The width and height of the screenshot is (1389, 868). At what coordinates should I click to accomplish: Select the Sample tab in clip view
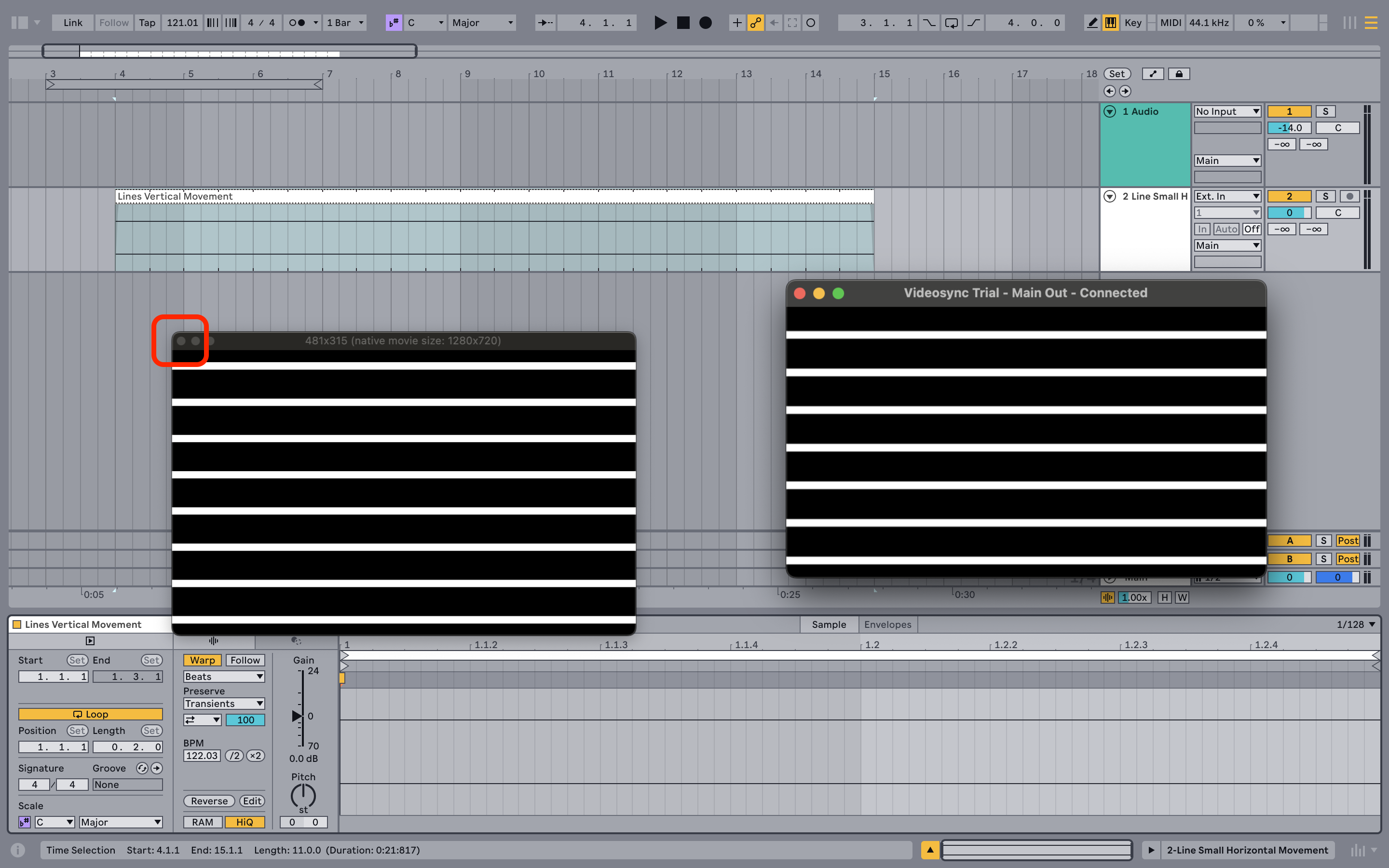point(829,623)
